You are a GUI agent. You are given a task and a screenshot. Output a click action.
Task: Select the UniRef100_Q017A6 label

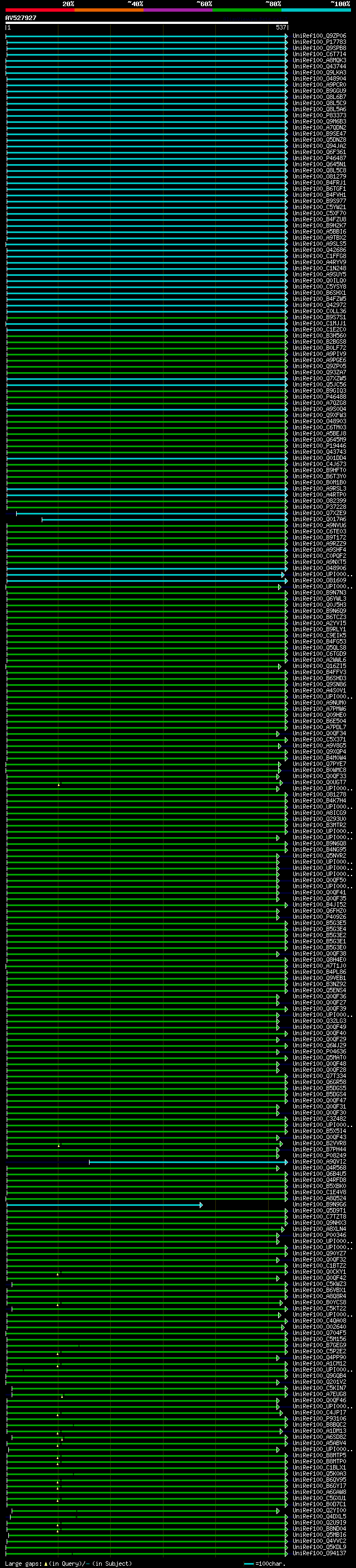click(319, 519)
